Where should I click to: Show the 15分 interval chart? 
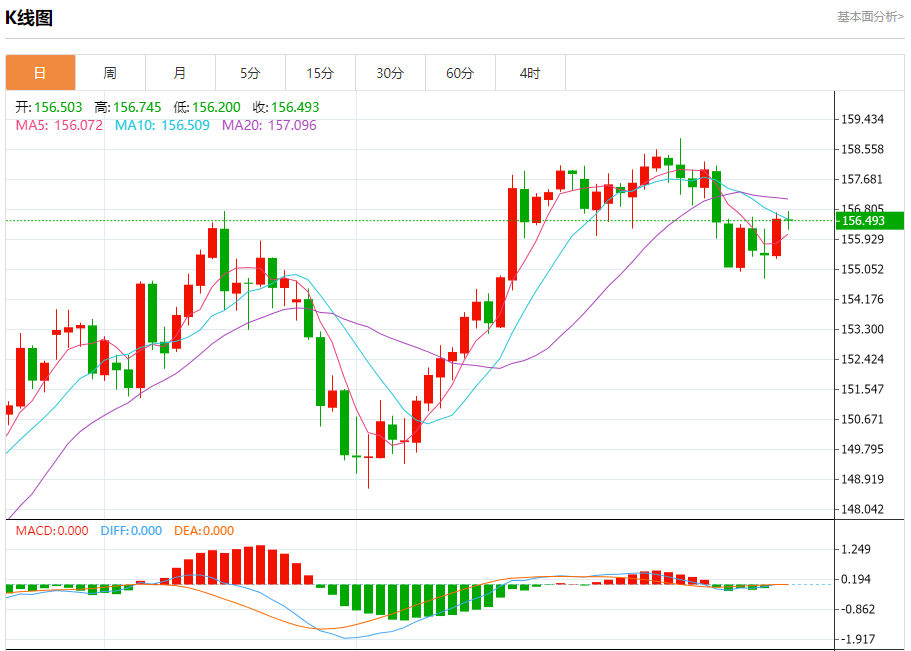click(x=320, y=73)
